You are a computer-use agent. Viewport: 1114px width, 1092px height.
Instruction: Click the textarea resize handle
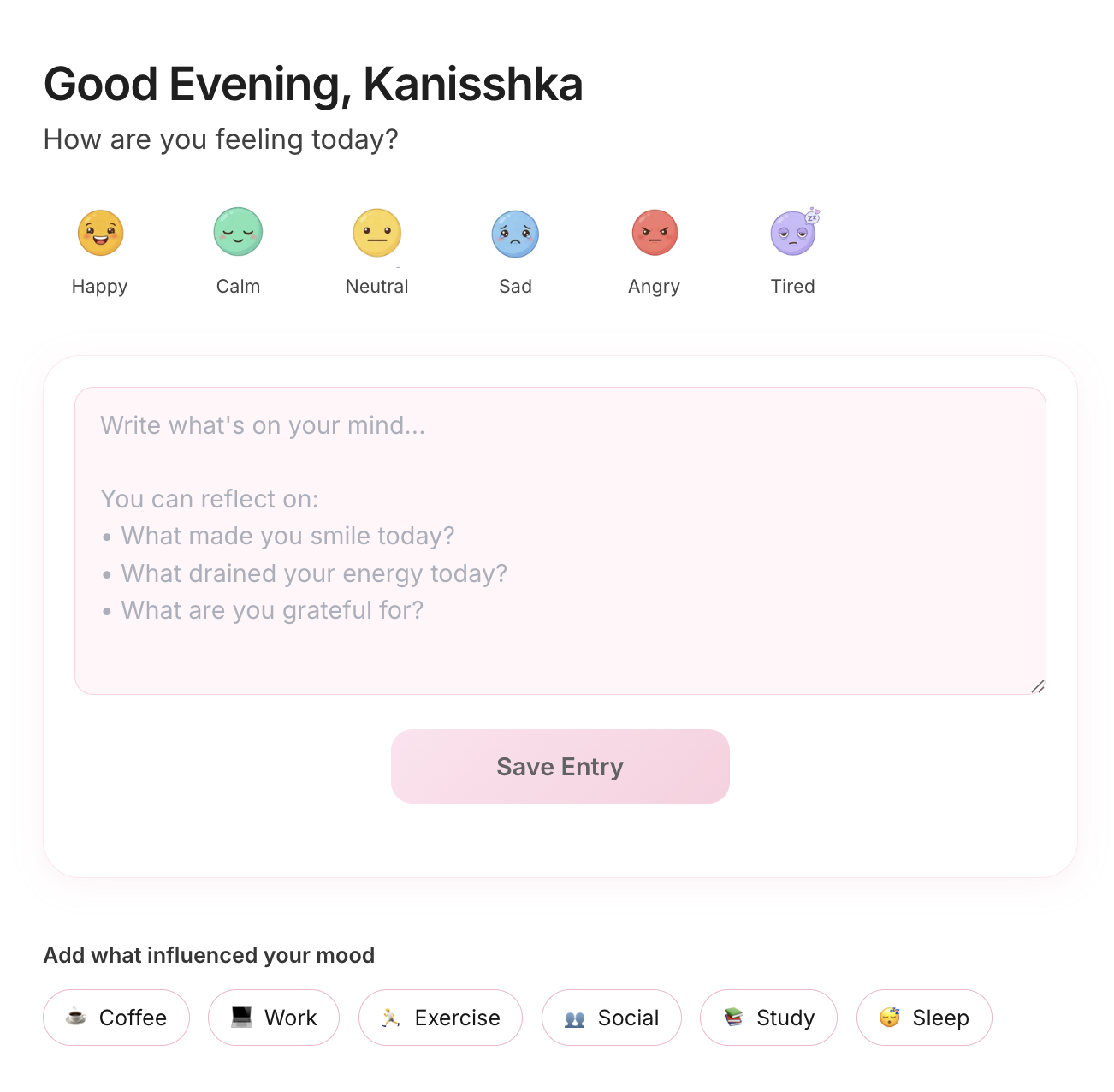1040,685
